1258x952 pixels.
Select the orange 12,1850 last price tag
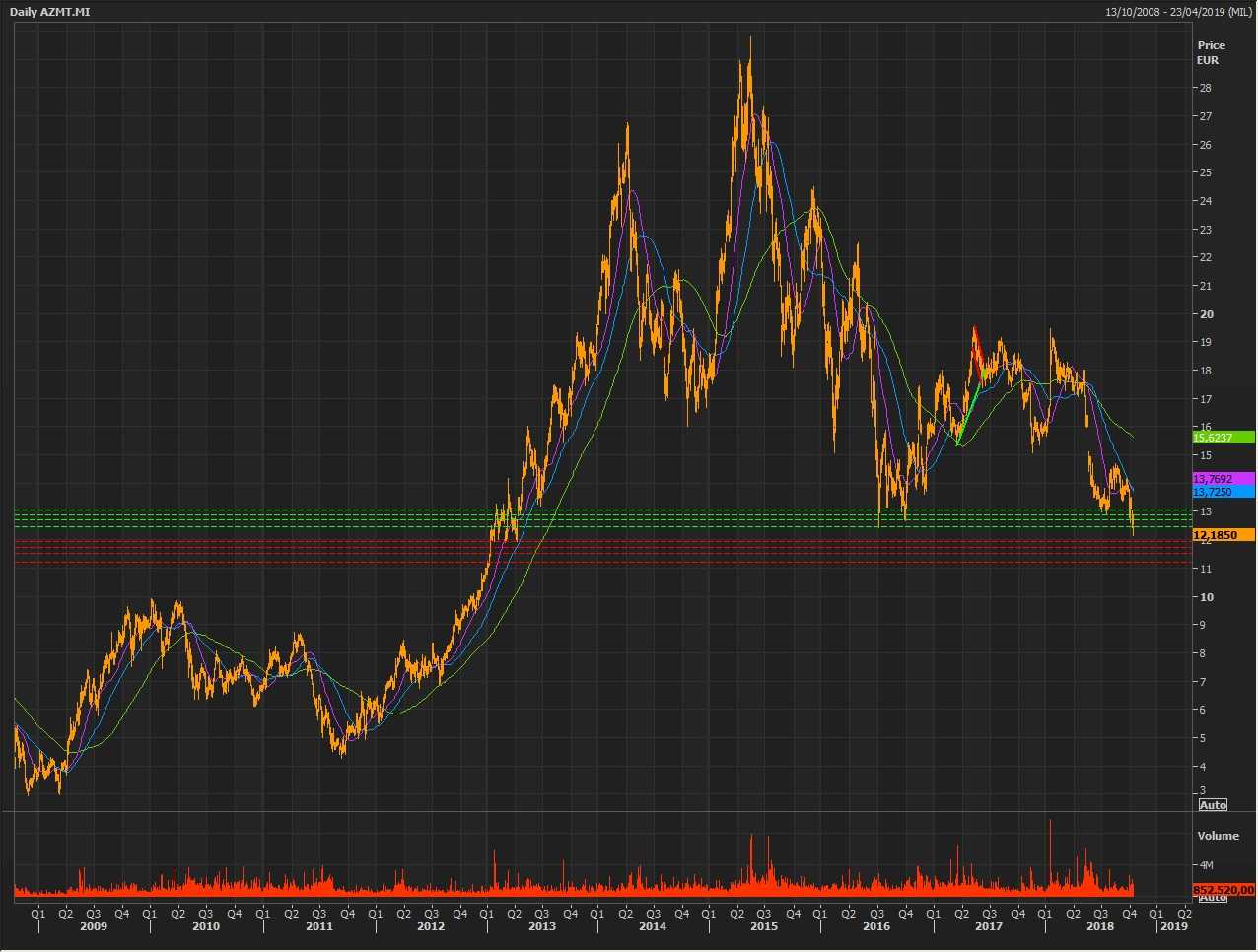click(1223, 535)
